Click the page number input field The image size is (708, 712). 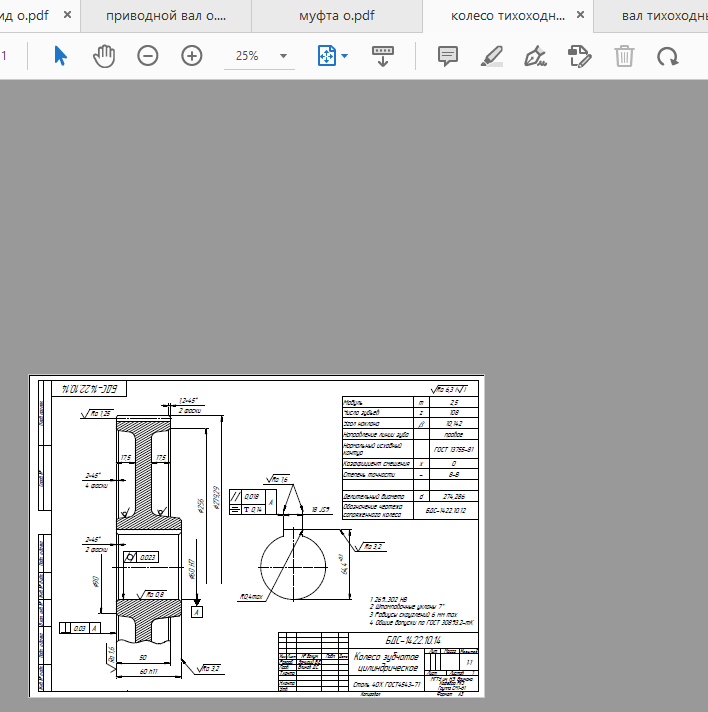click(x=6, y=56)
